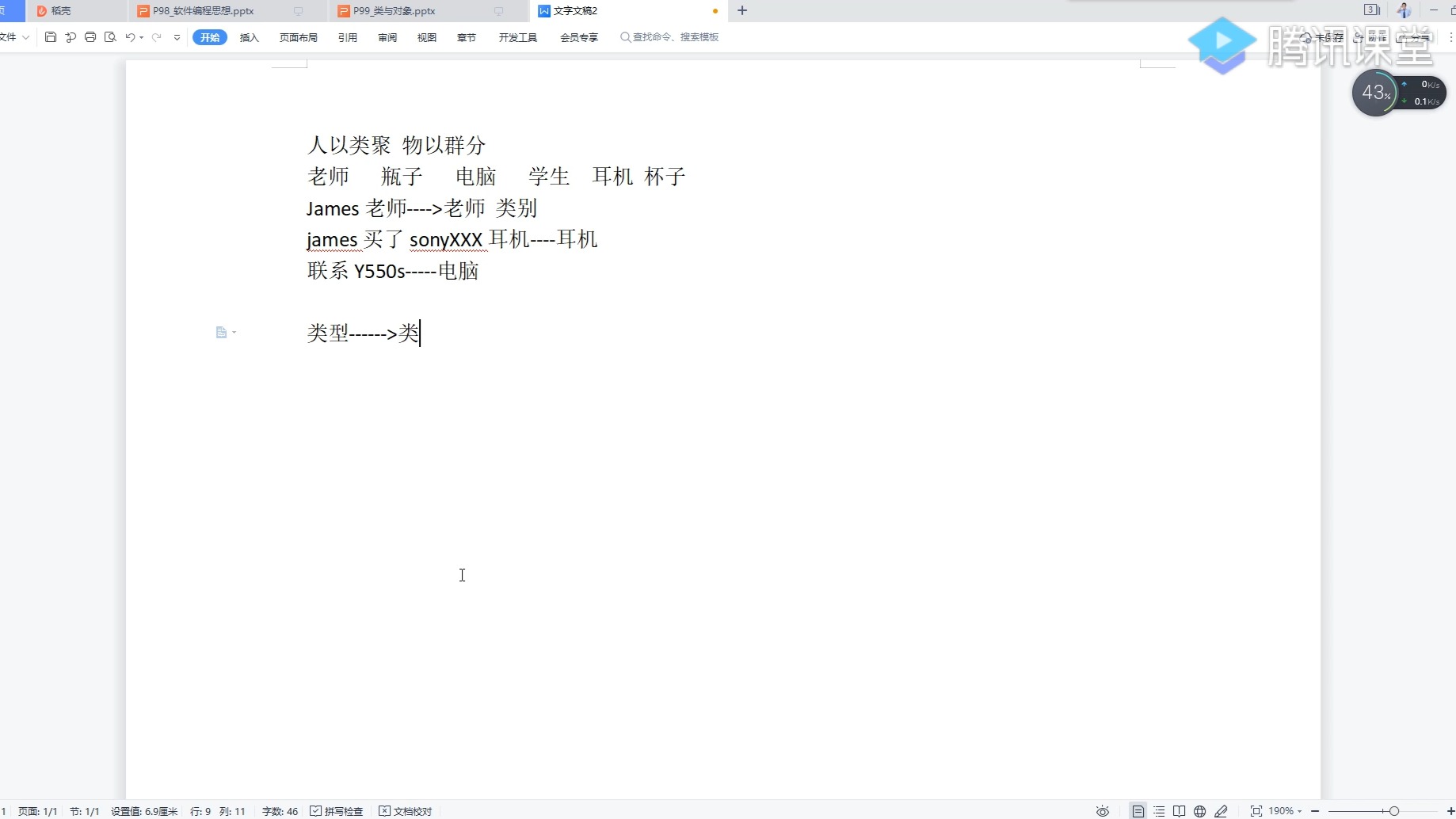Click 页面: 1/1 in status bar
The height and width of the screenshot is (819, 1456).
point(38,811)
